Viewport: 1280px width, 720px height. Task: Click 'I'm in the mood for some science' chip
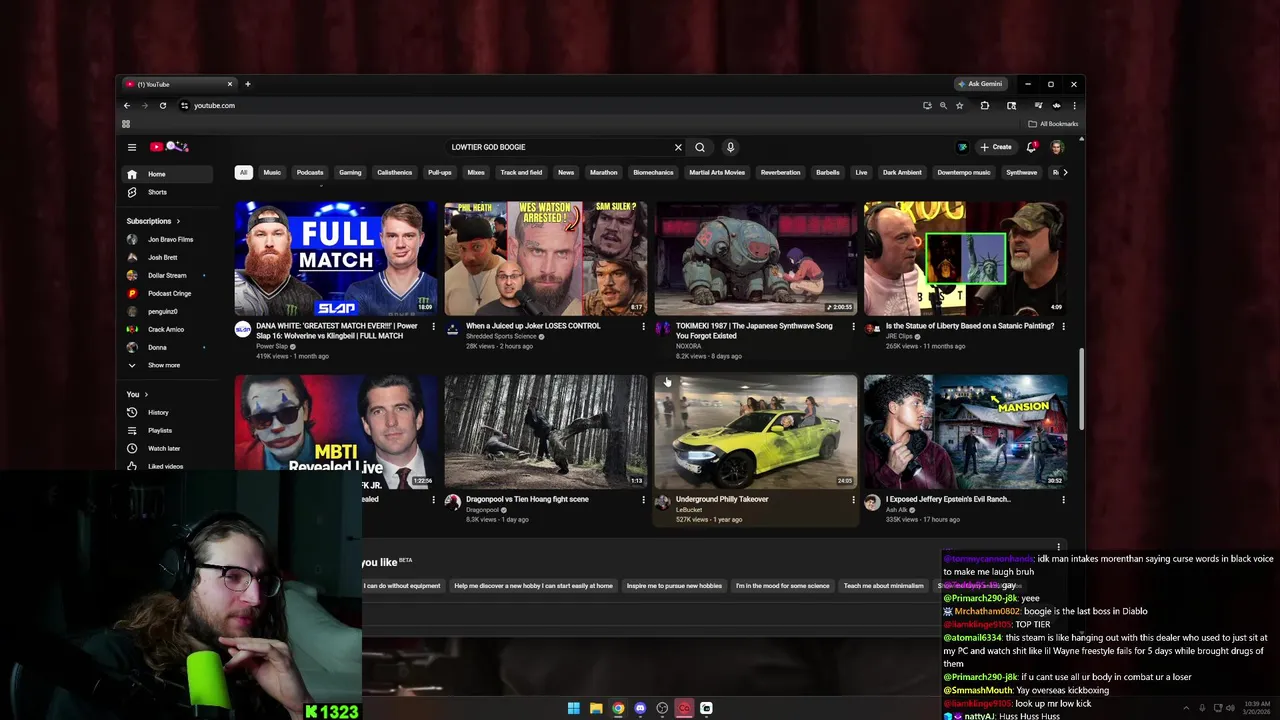[x=782, y=586]
